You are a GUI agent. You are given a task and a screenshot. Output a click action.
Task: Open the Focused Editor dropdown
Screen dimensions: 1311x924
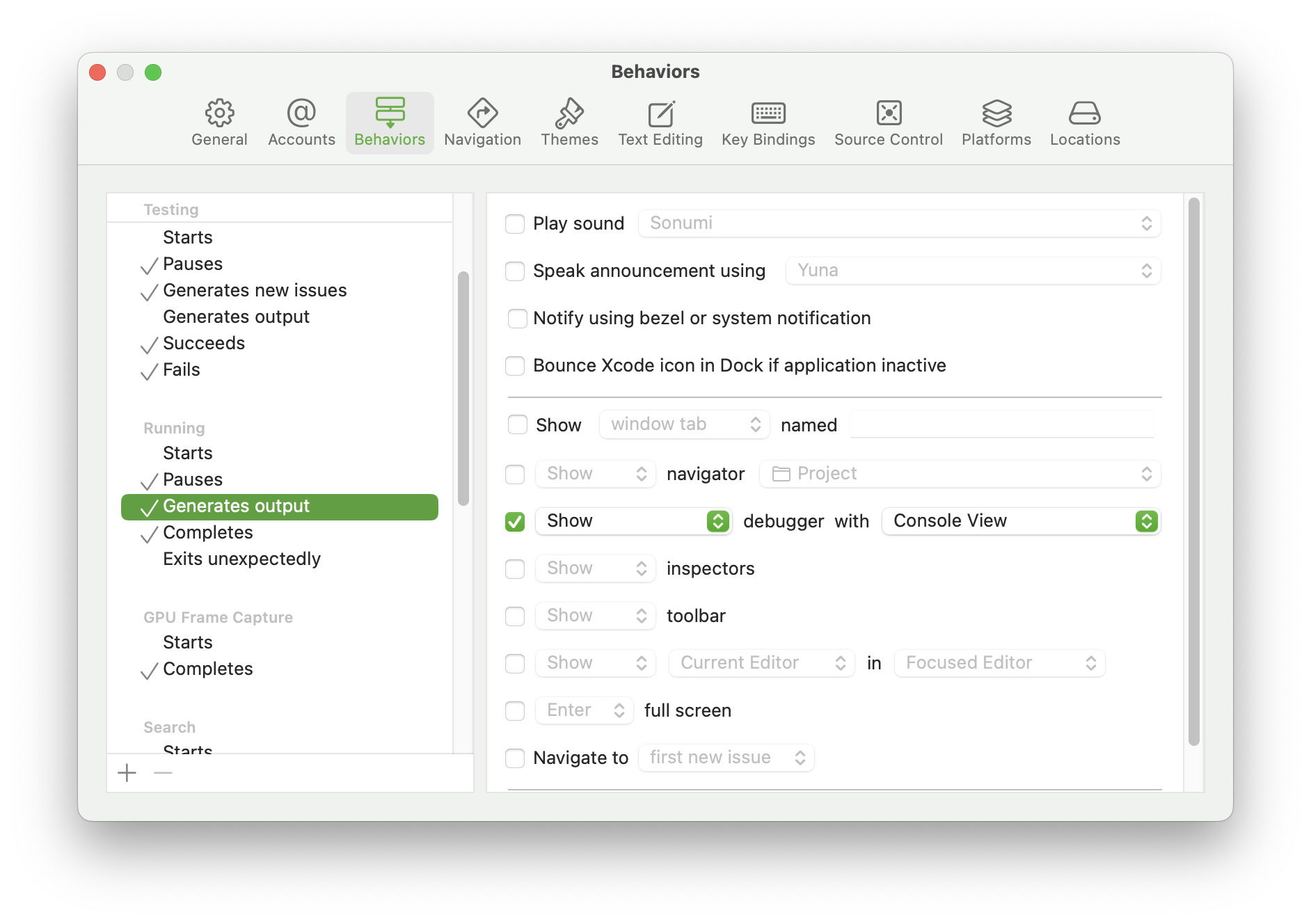[x=1000, y=663]
